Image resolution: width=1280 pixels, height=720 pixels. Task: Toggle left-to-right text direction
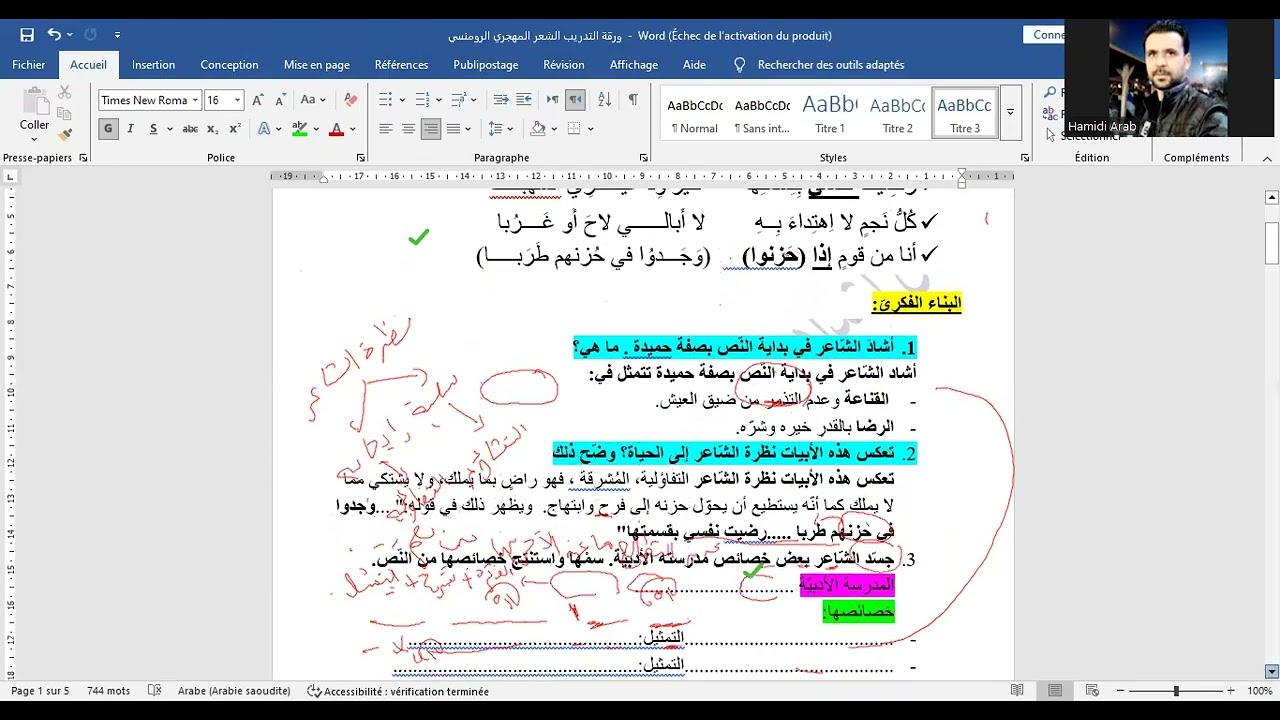tap(552, 100)
